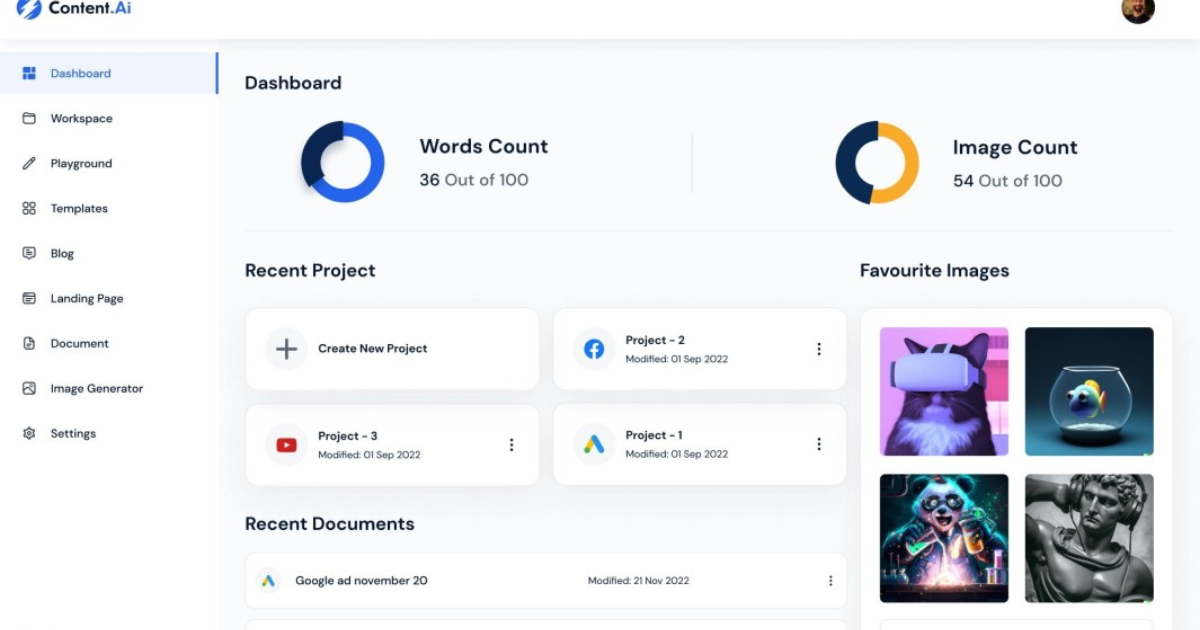This screenshot has height=630, width=1200.
Task: Click the '54 Out of 100' value
Action: tap(1008, 181)
